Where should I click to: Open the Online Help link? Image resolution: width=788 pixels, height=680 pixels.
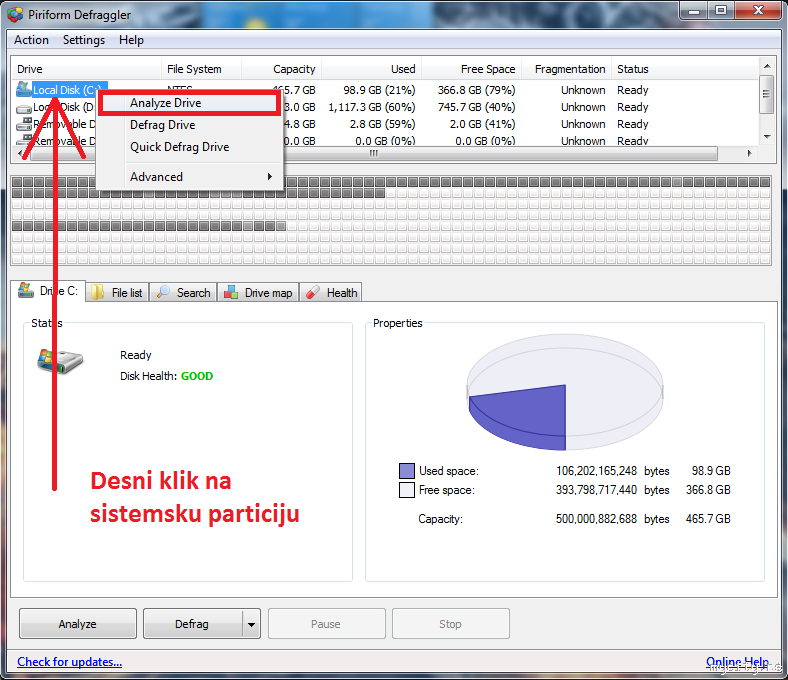point(737,662)
